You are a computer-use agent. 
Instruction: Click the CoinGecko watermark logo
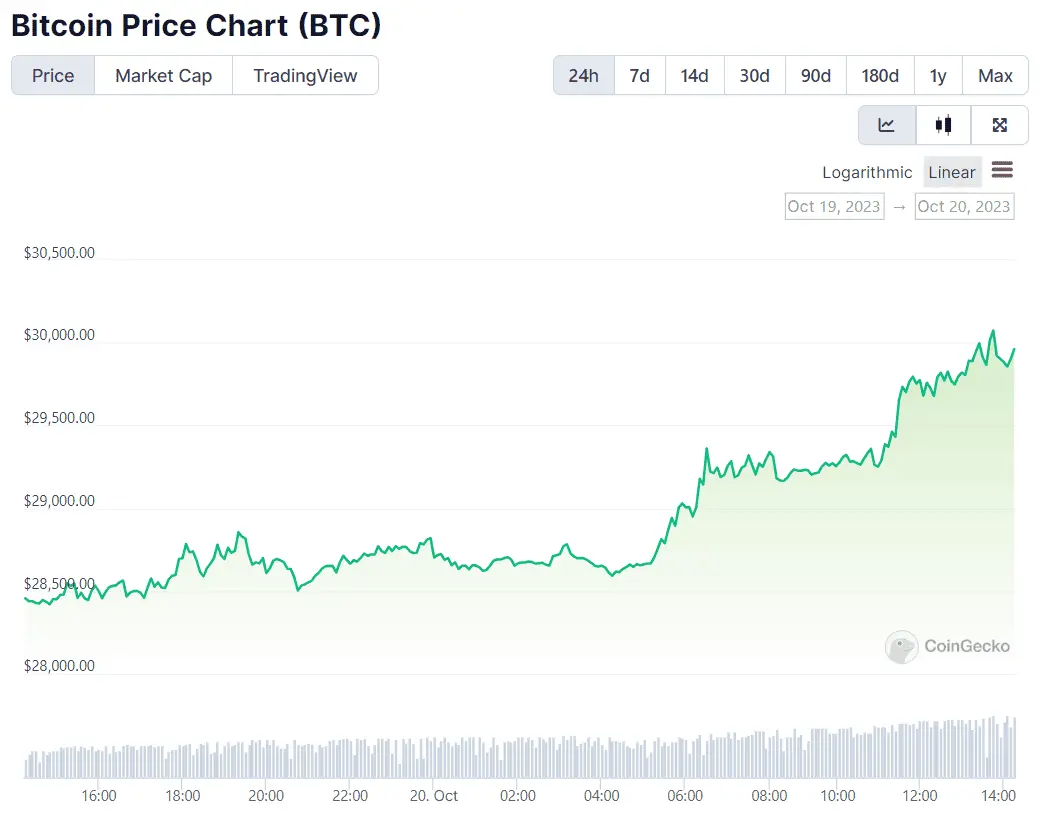947,647
